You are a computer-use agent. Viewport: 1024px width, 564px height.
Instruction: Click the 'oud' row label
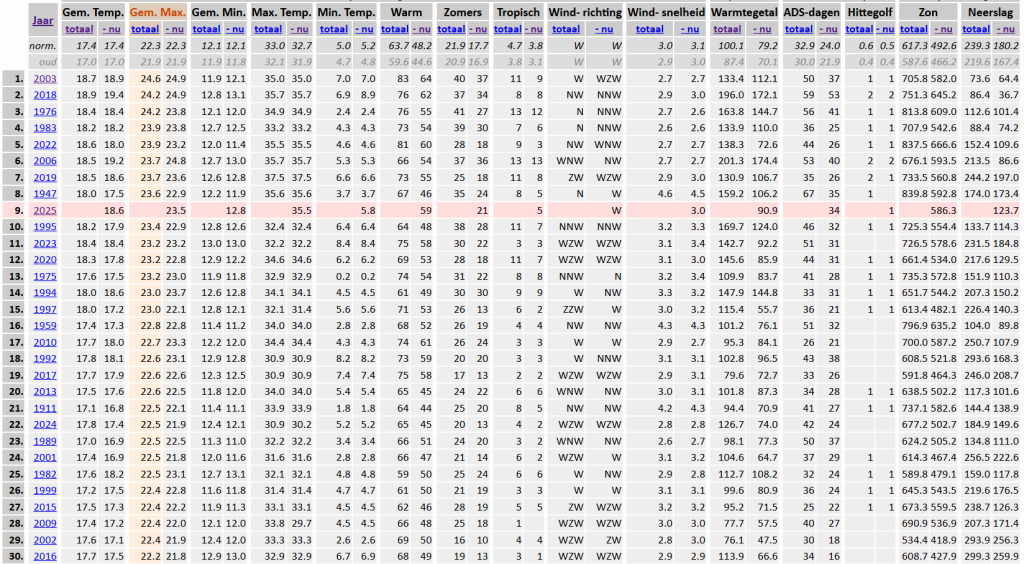[48, 62]
